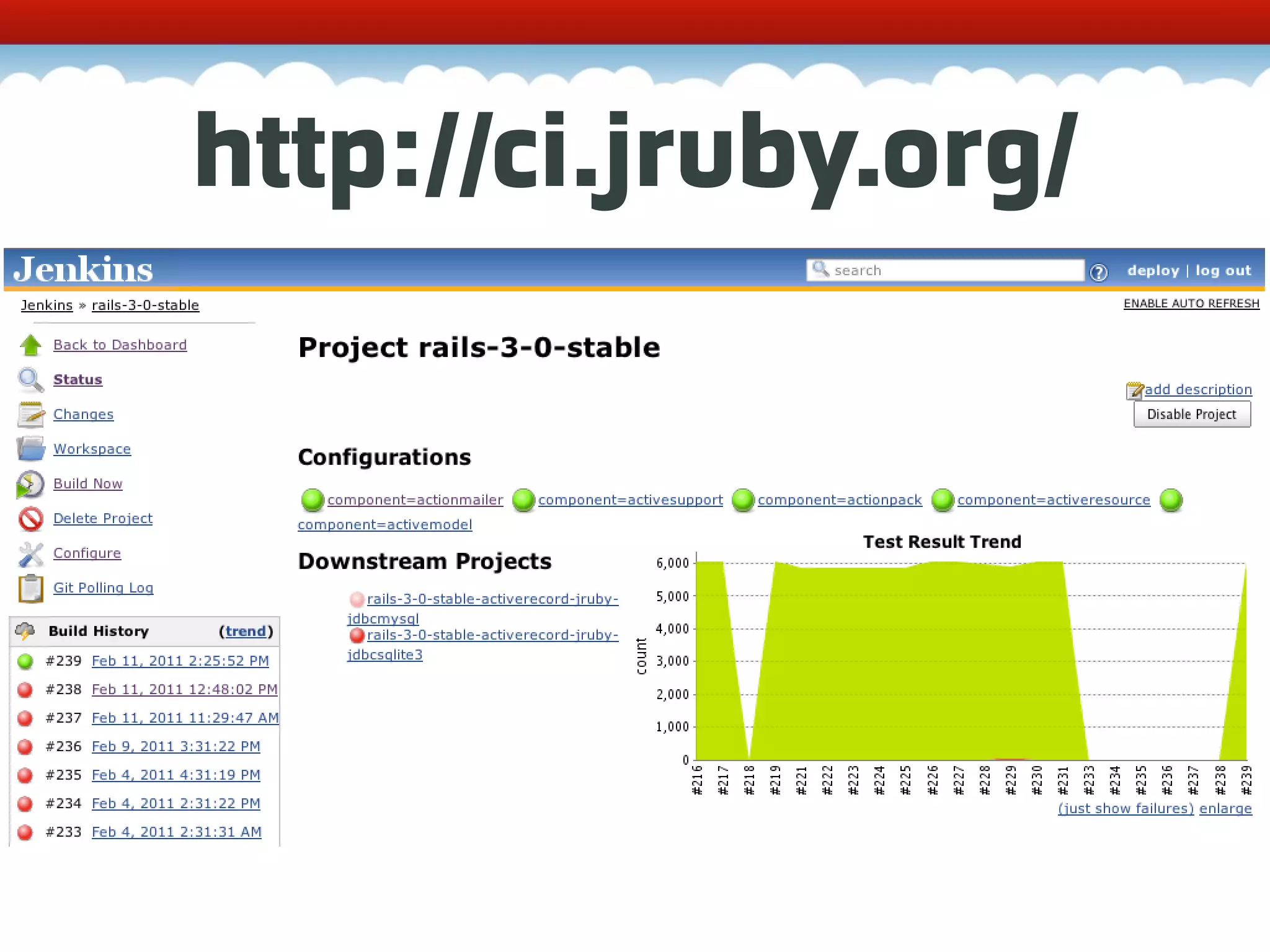Click the Configure tools icon
The height and width of the screenshot is (952, 1270).
coord(30,553)
